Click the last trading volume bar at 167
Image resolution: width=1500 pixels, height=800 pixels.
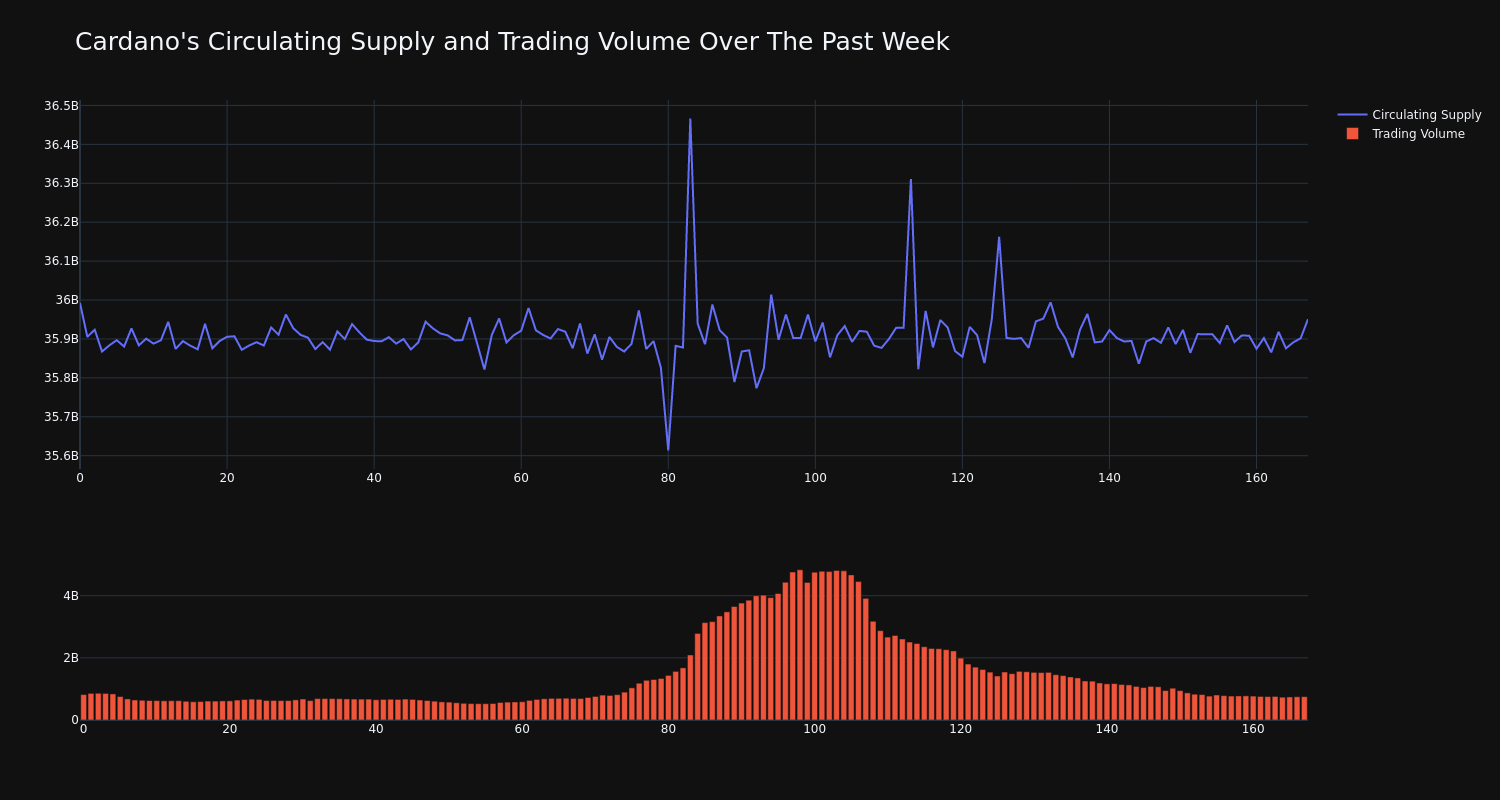coord(1304,708)
